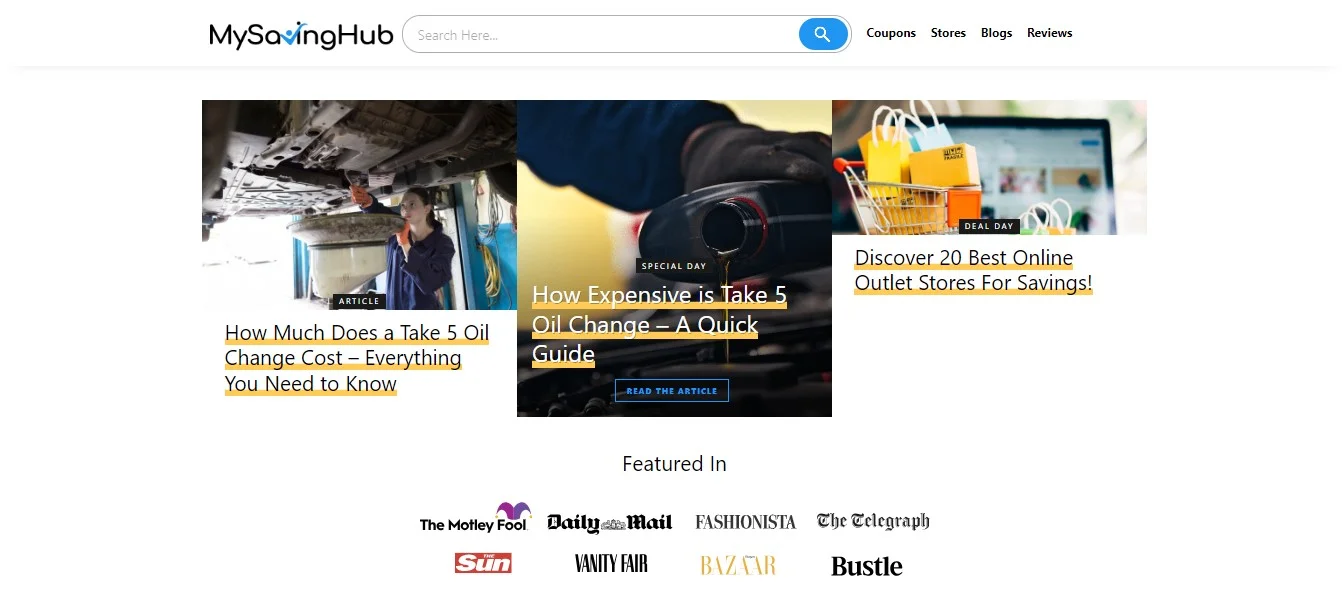Viewport: 1342px width, 600px height.
Task: Go to the Reviews page
Action: [1049, 33]
